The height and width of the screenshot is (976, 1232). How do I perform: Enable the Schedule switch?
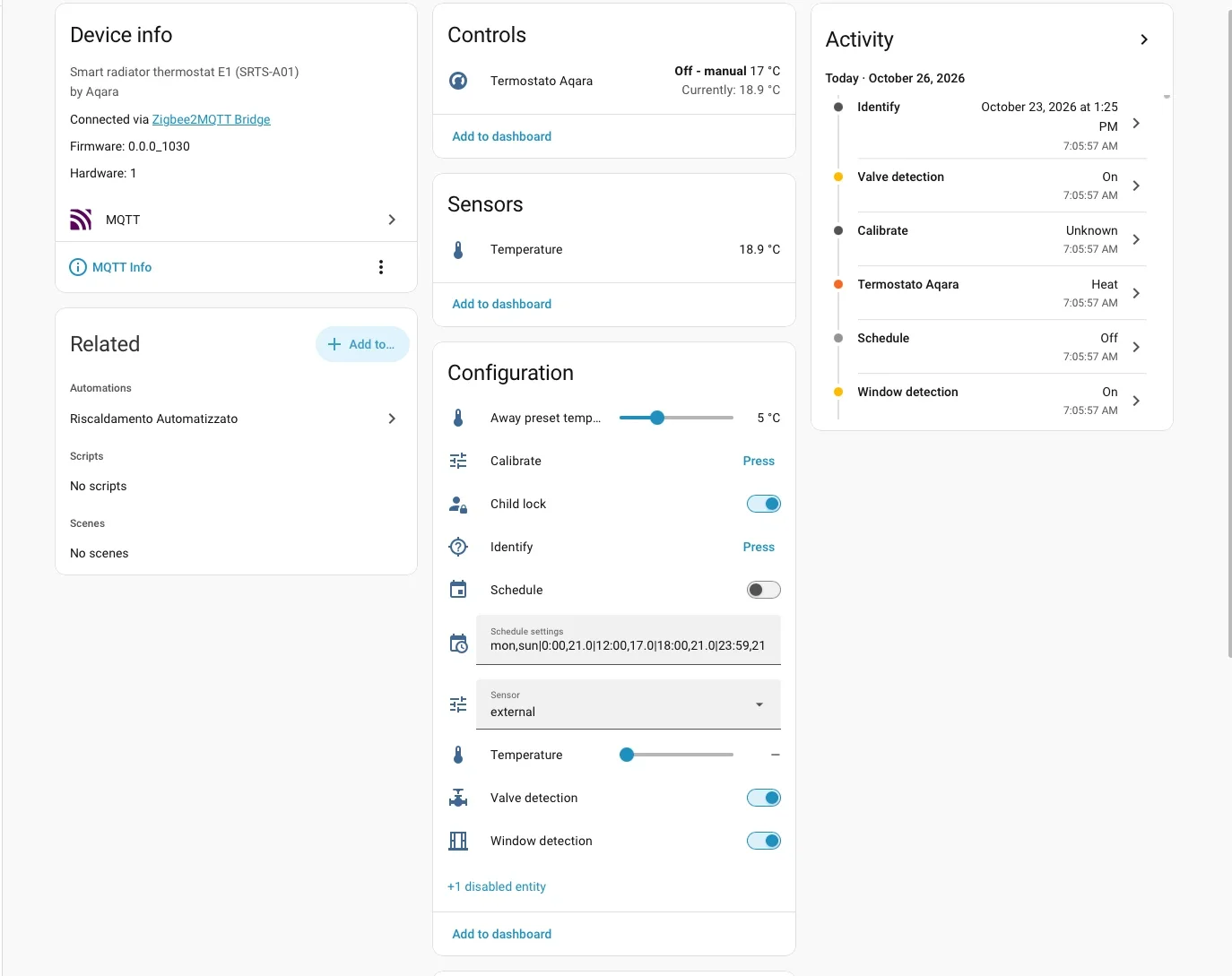(x=764, y=590)
